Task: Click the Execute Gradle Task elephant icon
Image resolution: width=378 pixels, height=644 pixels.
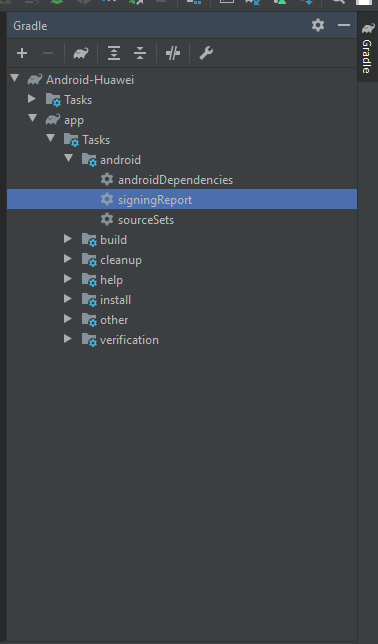Action: coord(81,53)
